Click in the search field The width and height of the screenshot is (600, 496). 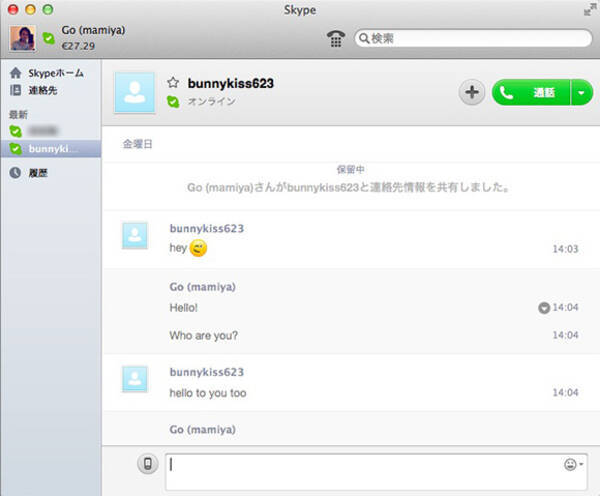coord(472,38)
